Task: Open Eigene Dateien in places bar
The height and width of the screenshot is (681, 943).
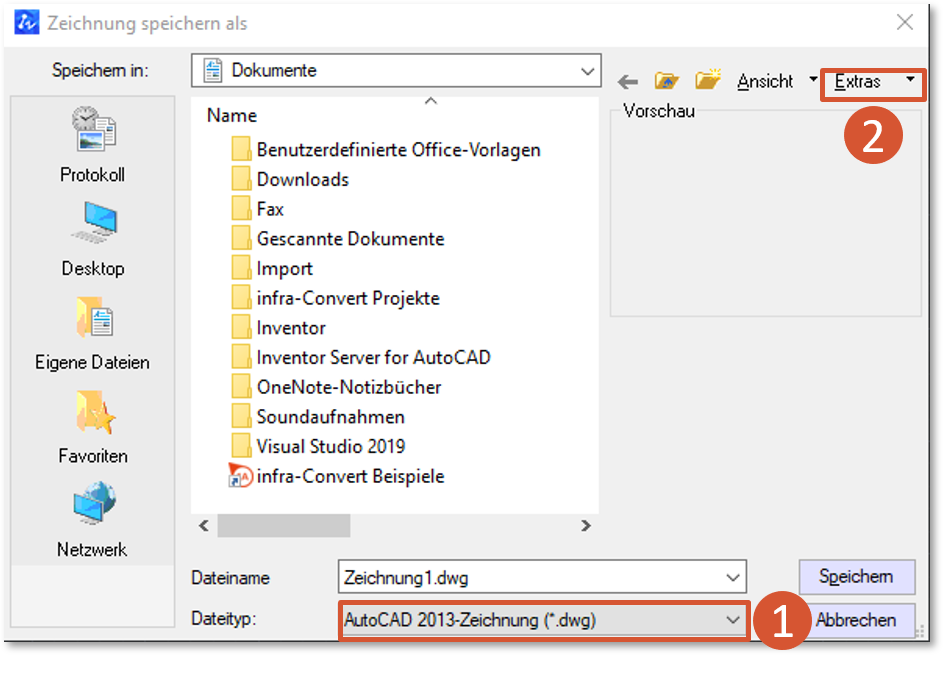Action: 93,333
